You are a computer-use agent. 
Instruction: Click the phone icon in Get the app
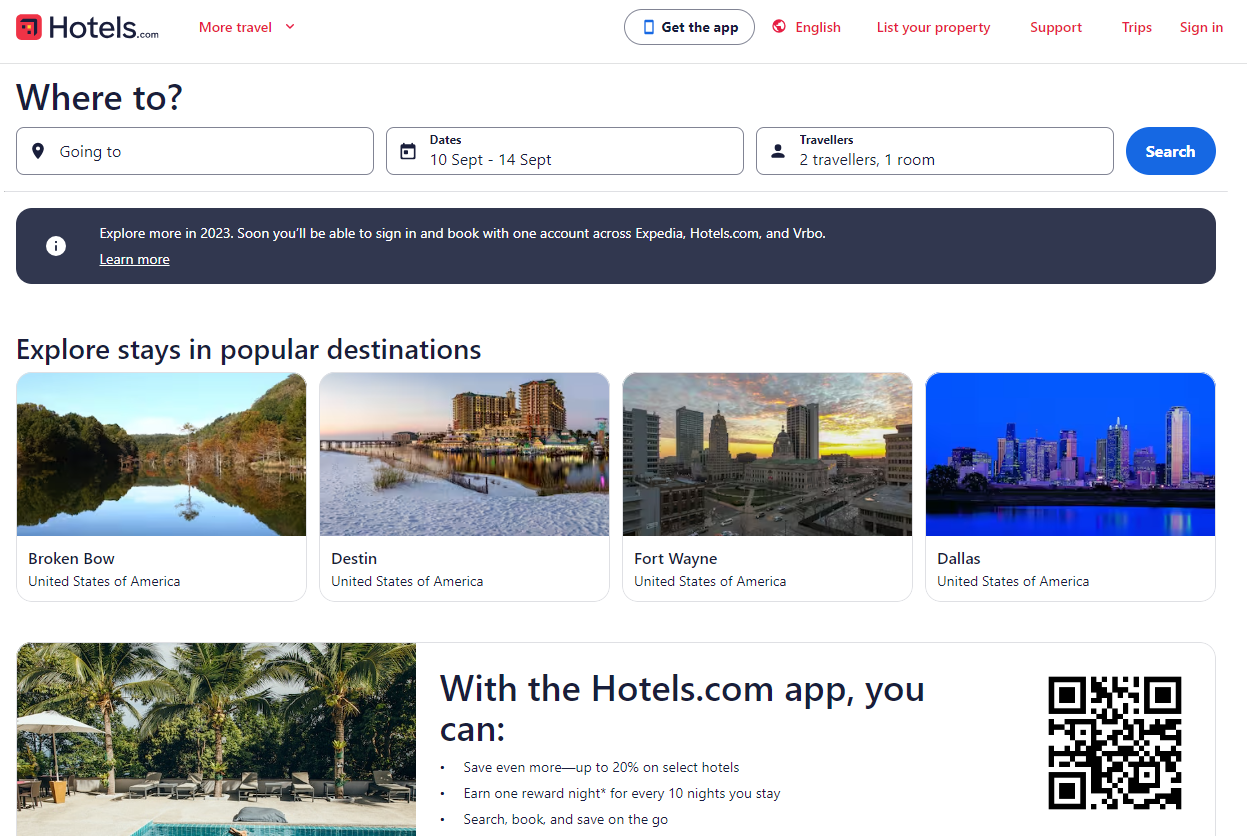click(648, 27)
